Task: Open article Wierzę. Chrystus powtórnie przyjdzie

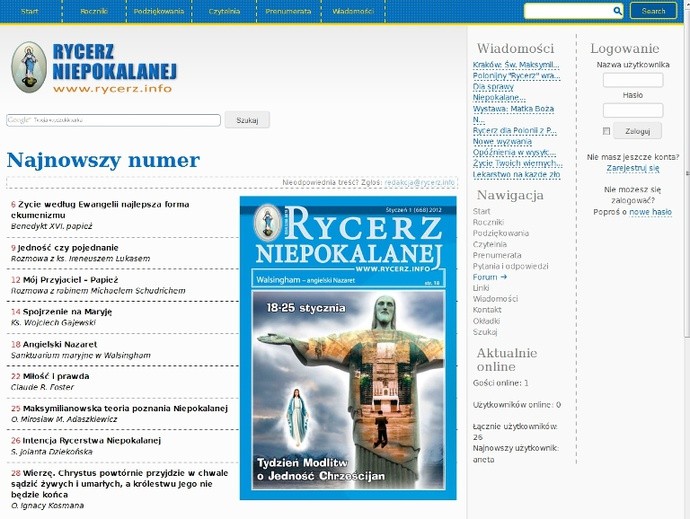Action: point(120,484)
